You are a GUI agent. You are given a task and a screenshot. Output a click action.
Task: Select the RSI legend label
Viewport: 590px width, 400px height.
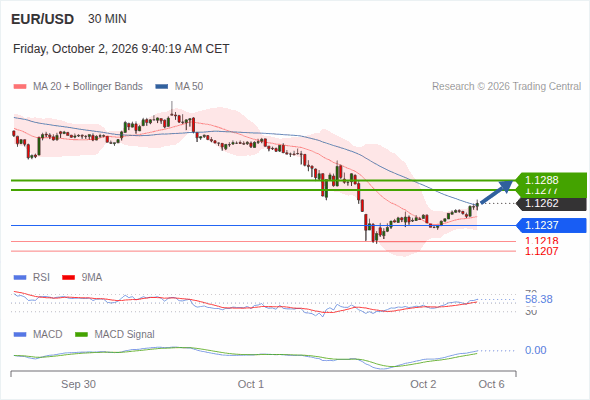(41, 278)
